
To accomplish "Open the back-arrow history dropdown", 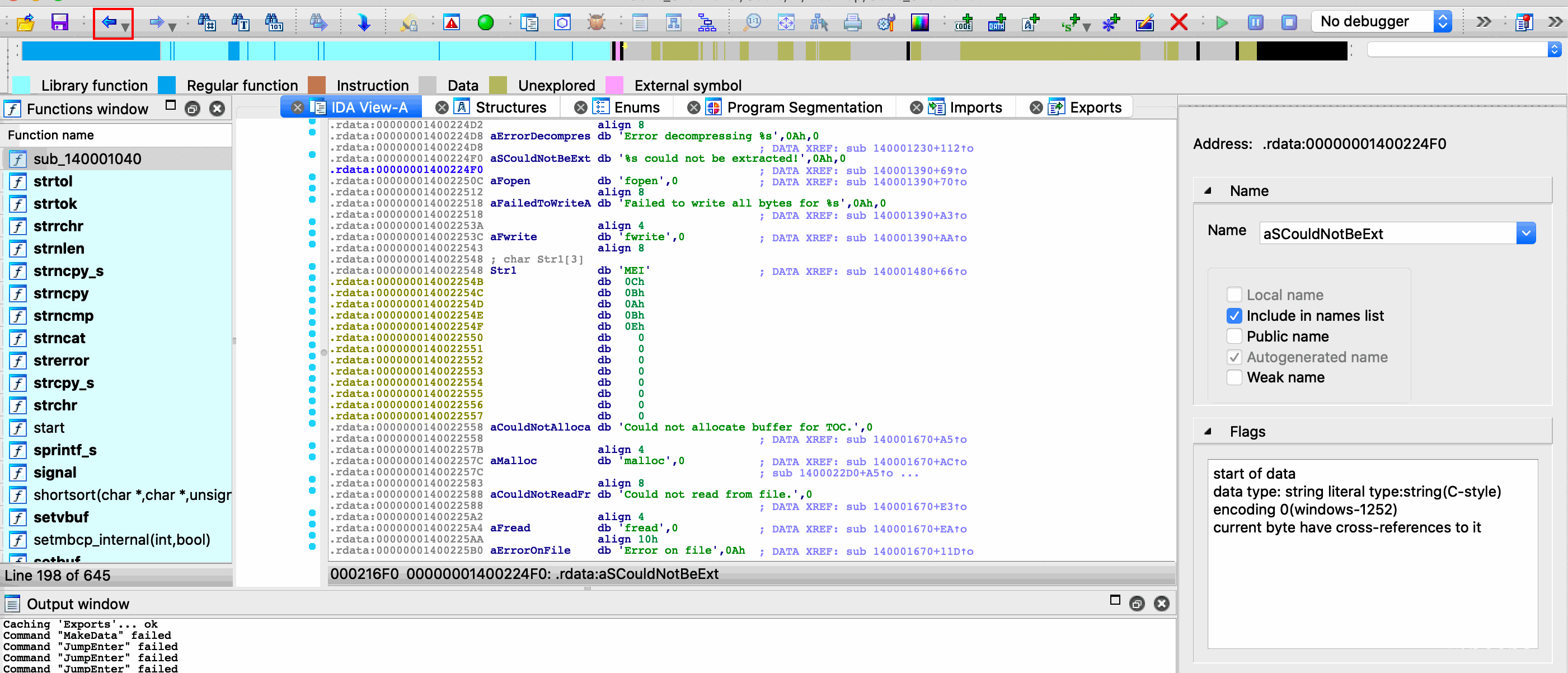I will click(x=125, y=27).
